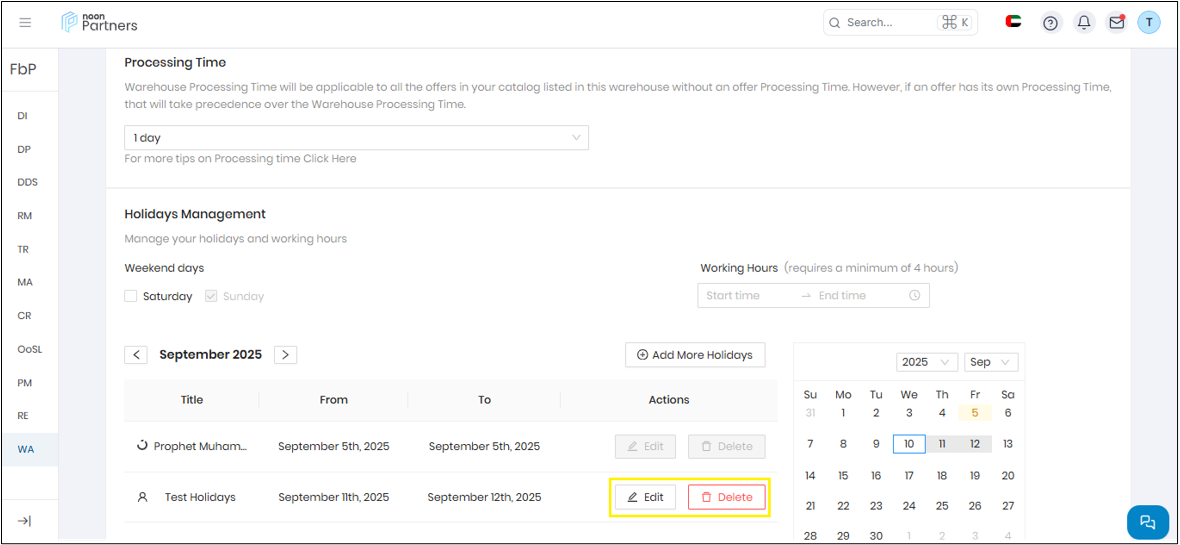Click the UAE flag country selector
1180x545 pixels.
[1013, 22]
